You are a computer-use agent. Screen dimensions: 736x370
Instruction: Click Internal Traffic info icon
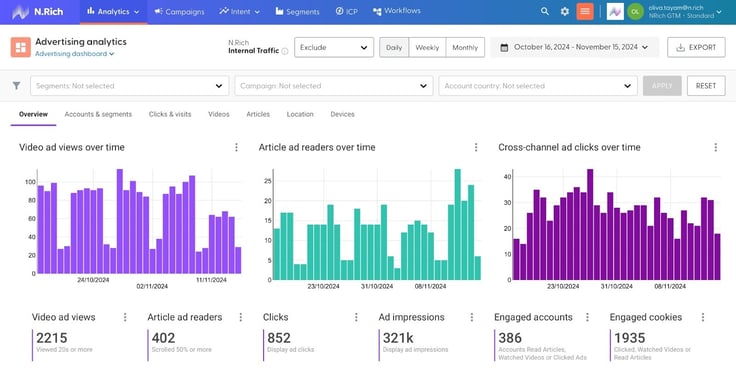click(284, 51)
